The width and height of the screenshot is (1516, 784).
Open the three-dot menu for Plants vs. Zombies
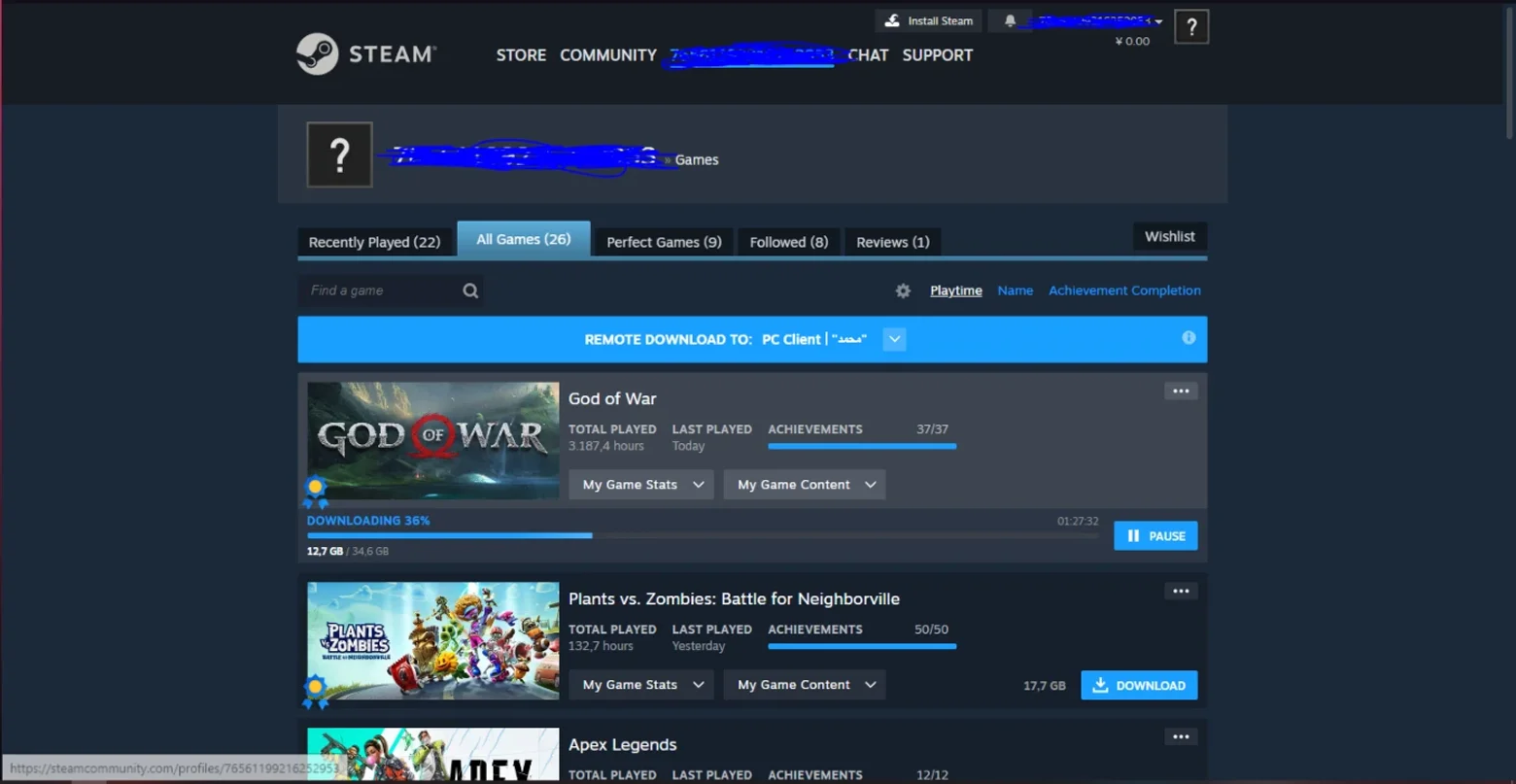click(1181, 591)
